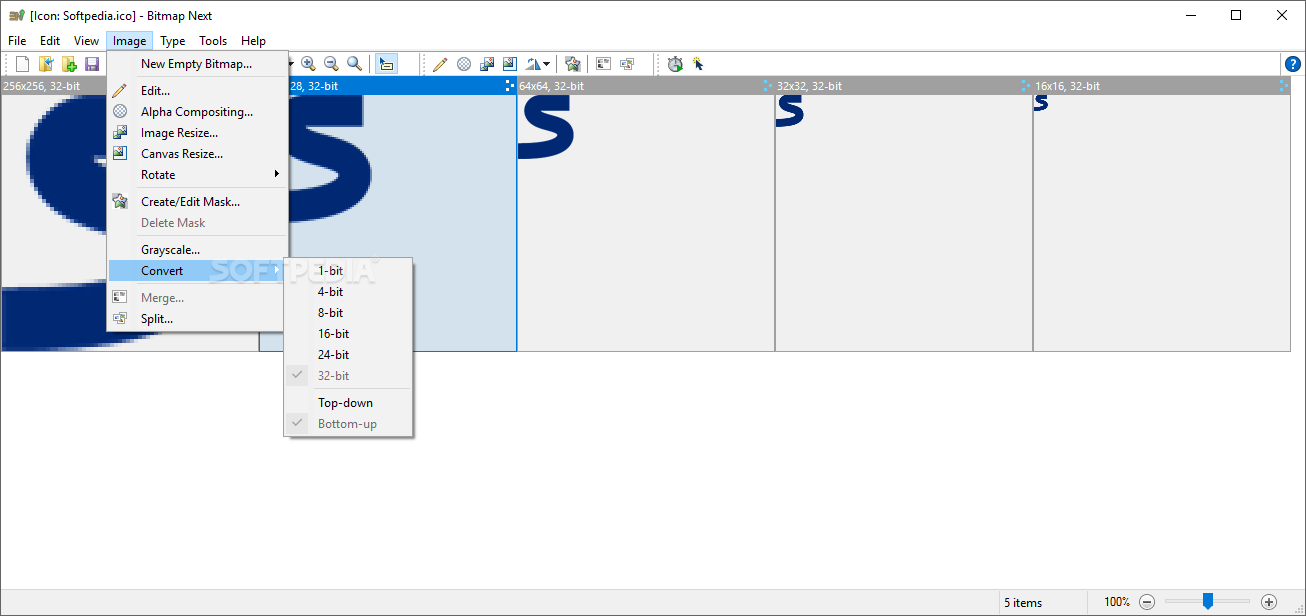Open the Rotate toolbar dropdown arrow
The height and width of the screenshot is (616, 1306).
[x=546, y=64]
